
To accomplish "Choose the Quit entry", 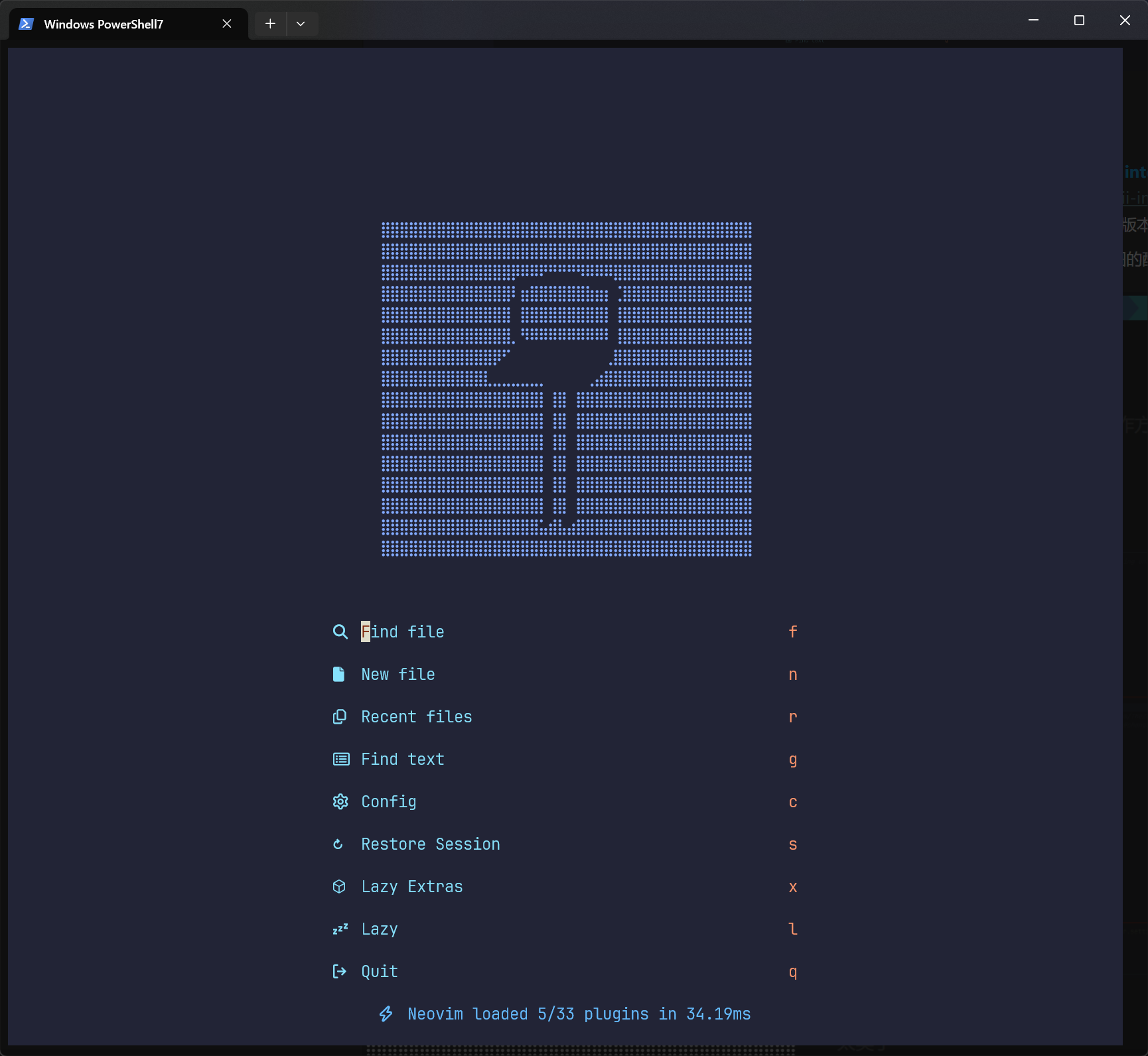I will click(x=380, y=972).
